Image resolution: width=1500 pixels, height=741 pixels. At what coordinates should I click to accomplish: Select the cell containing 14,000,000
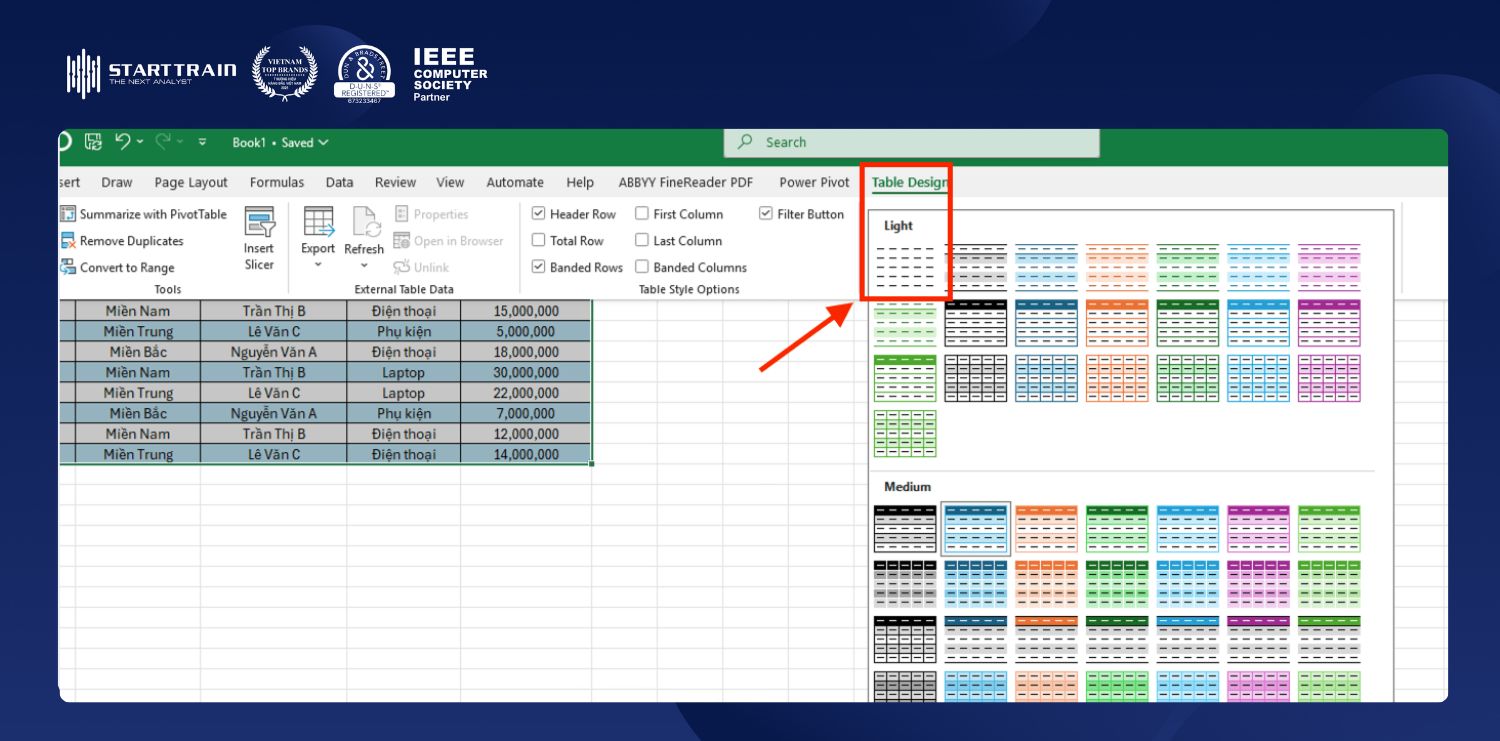pyautogui.click(x=526, y=454)
